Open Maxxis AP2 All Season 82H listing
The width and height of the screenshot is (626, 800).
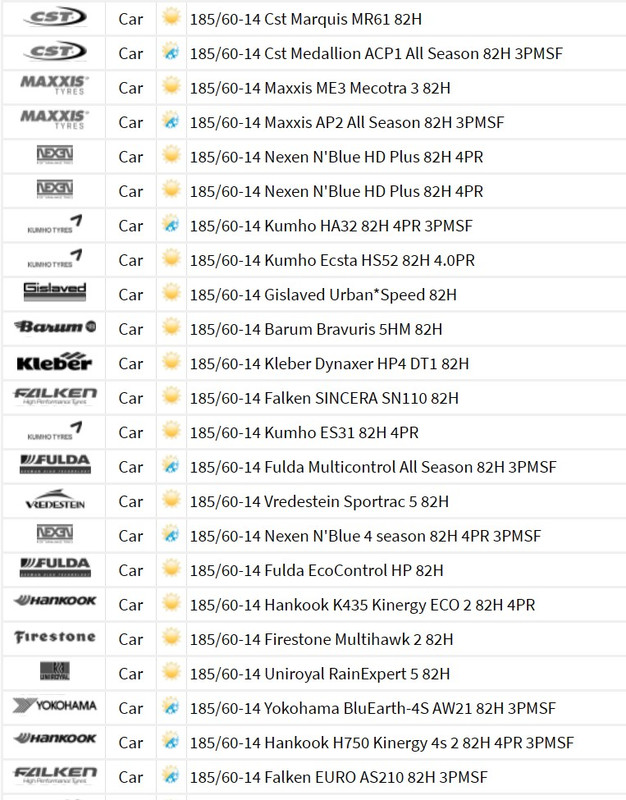[347, 122]
